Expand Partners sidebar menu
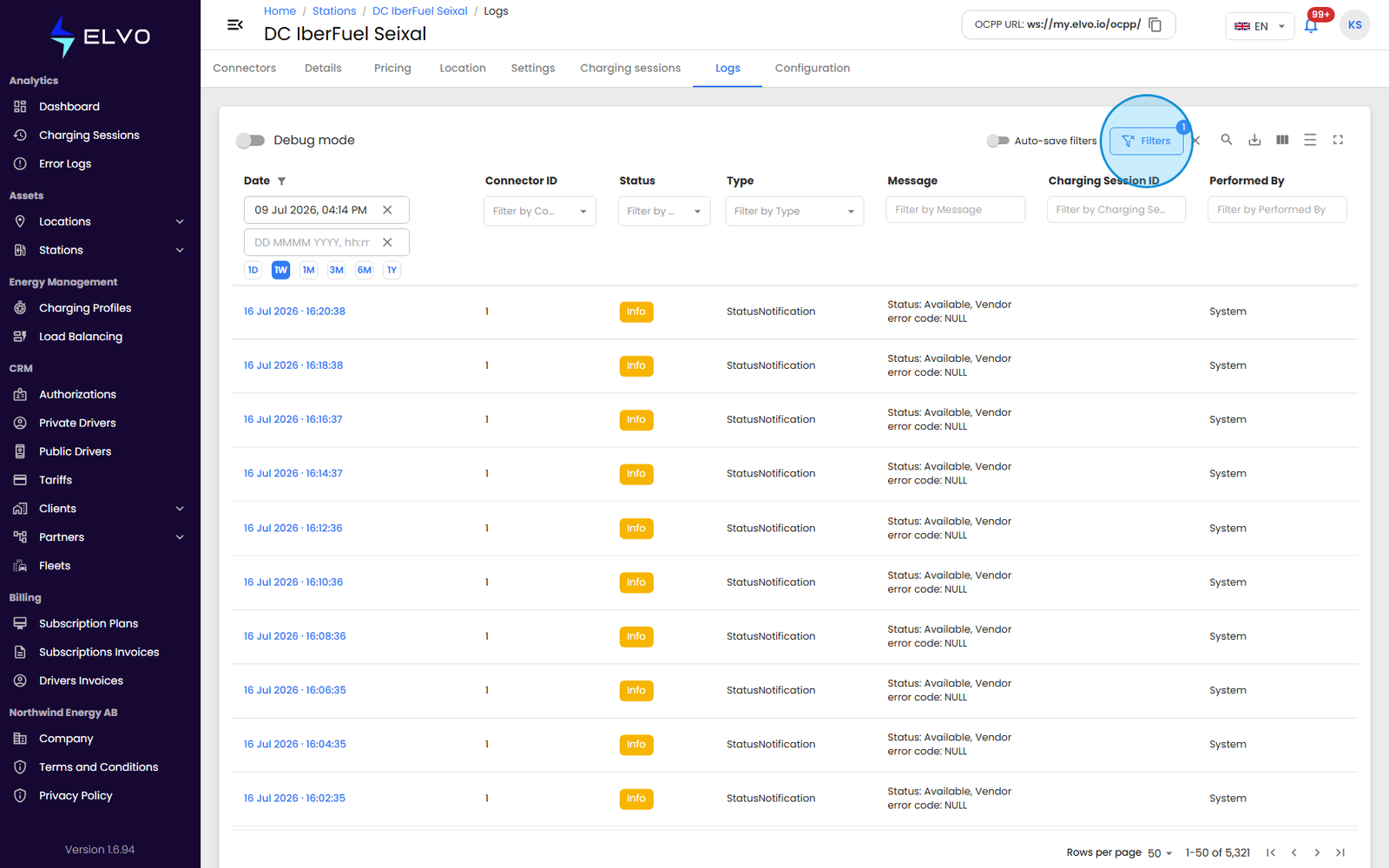1389x868 pixels. (180, 537)
